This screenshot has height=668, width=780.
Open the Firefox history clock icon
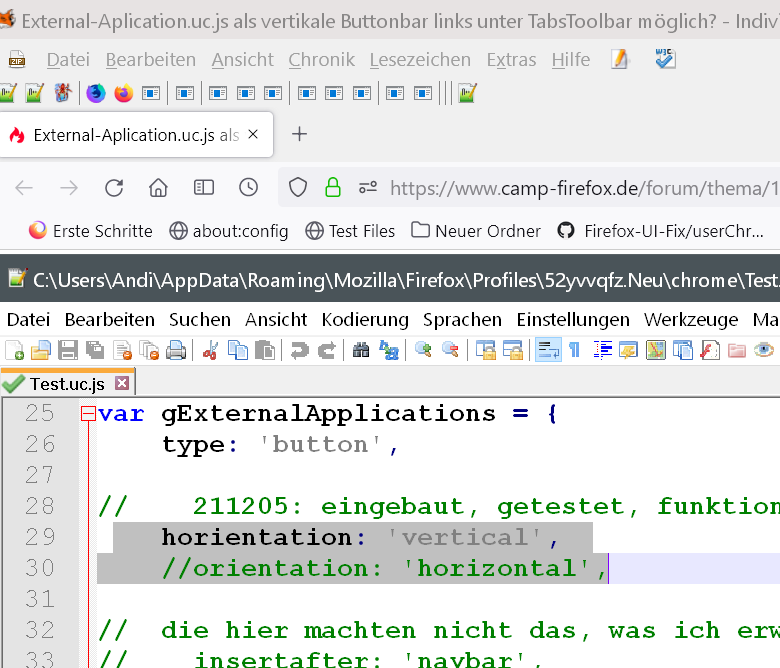coord(249,188)
